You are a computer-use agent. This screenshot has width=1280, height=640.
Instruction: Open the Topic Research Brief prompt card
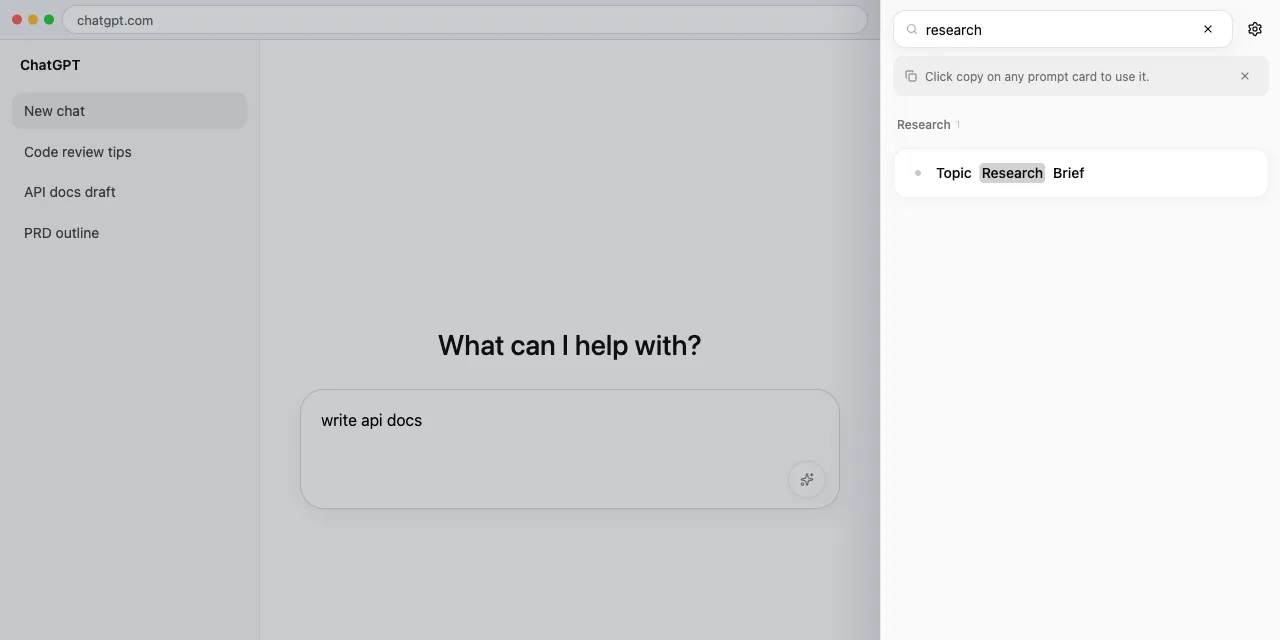[1081, 173]
